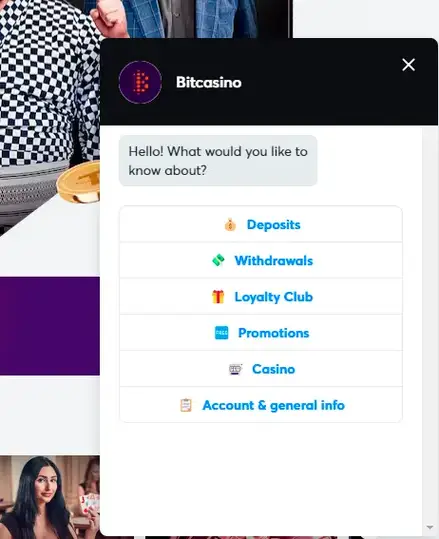The image size is (439, 539).
Task: Click the scrollbar down arrow in chat
Action: [430, 527]
